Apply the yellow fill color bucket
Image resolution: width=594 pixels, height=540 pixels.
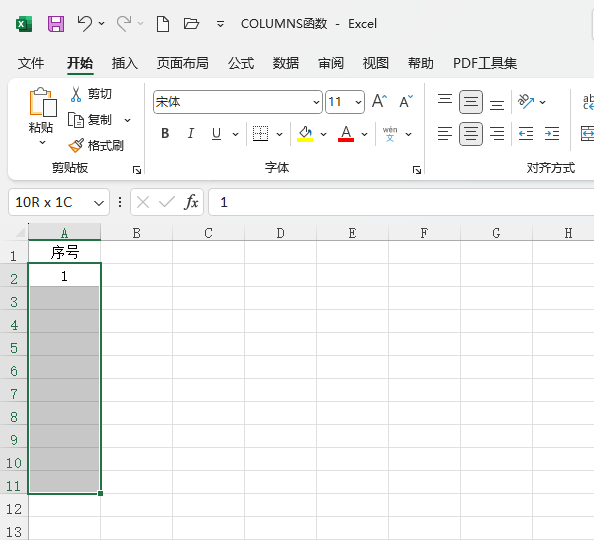click(x=305, y=133)
